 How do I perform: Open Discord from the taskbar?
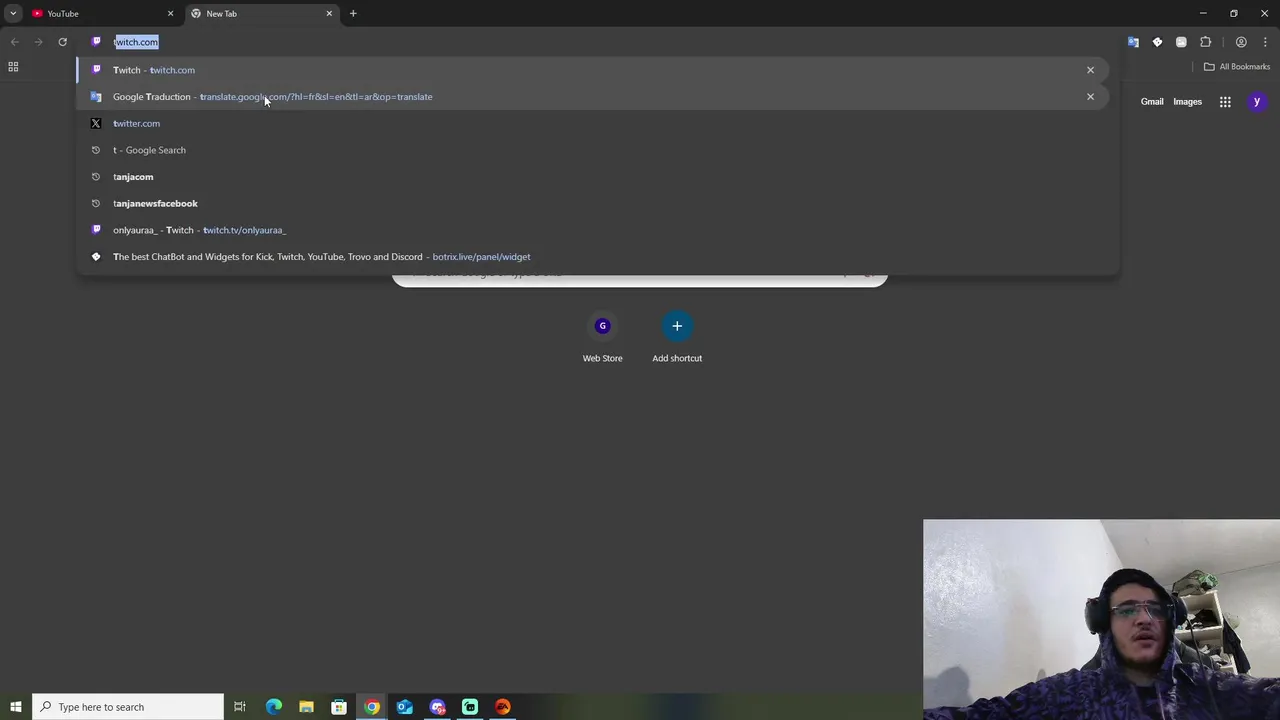pos(437,707)
